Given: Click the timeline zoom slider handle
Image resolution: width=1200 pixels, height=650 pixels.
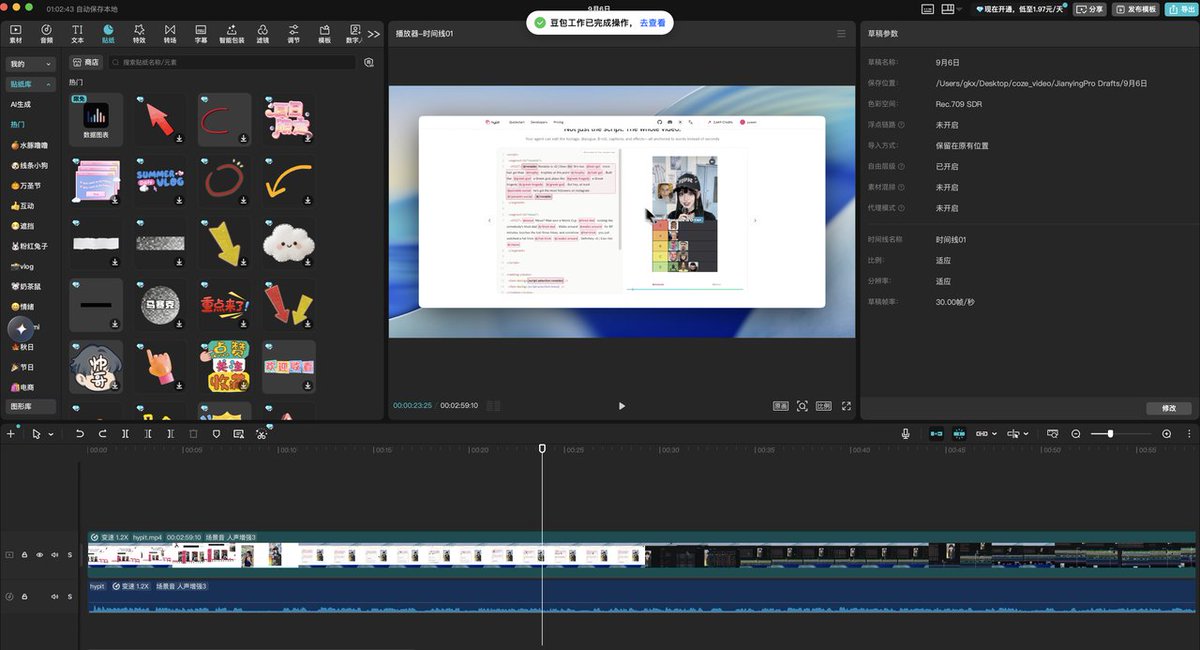Looking at the screenshot, I should coord(1110,434).
